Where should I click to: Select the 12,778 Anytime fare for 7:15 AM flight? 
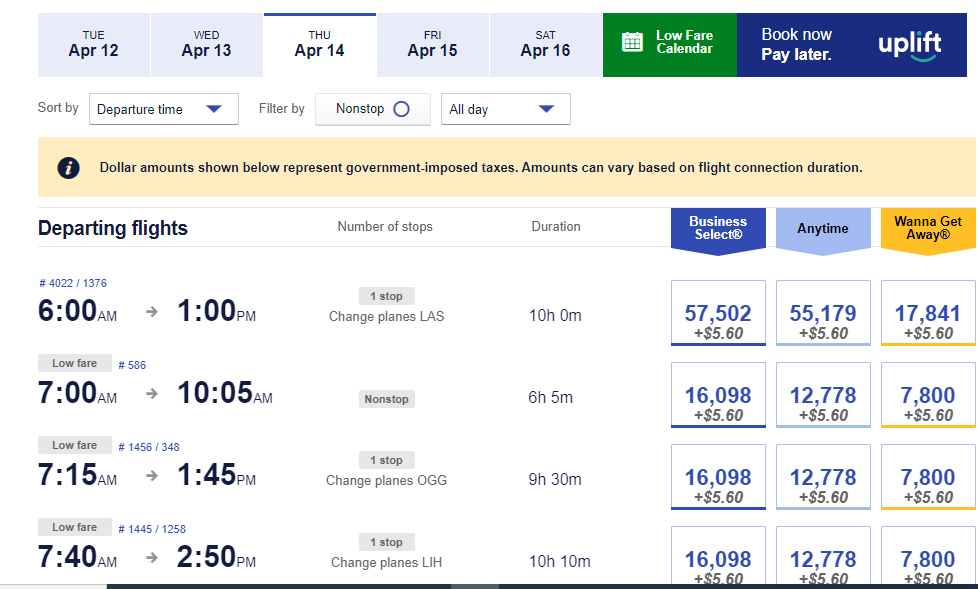tap(823, 478)
